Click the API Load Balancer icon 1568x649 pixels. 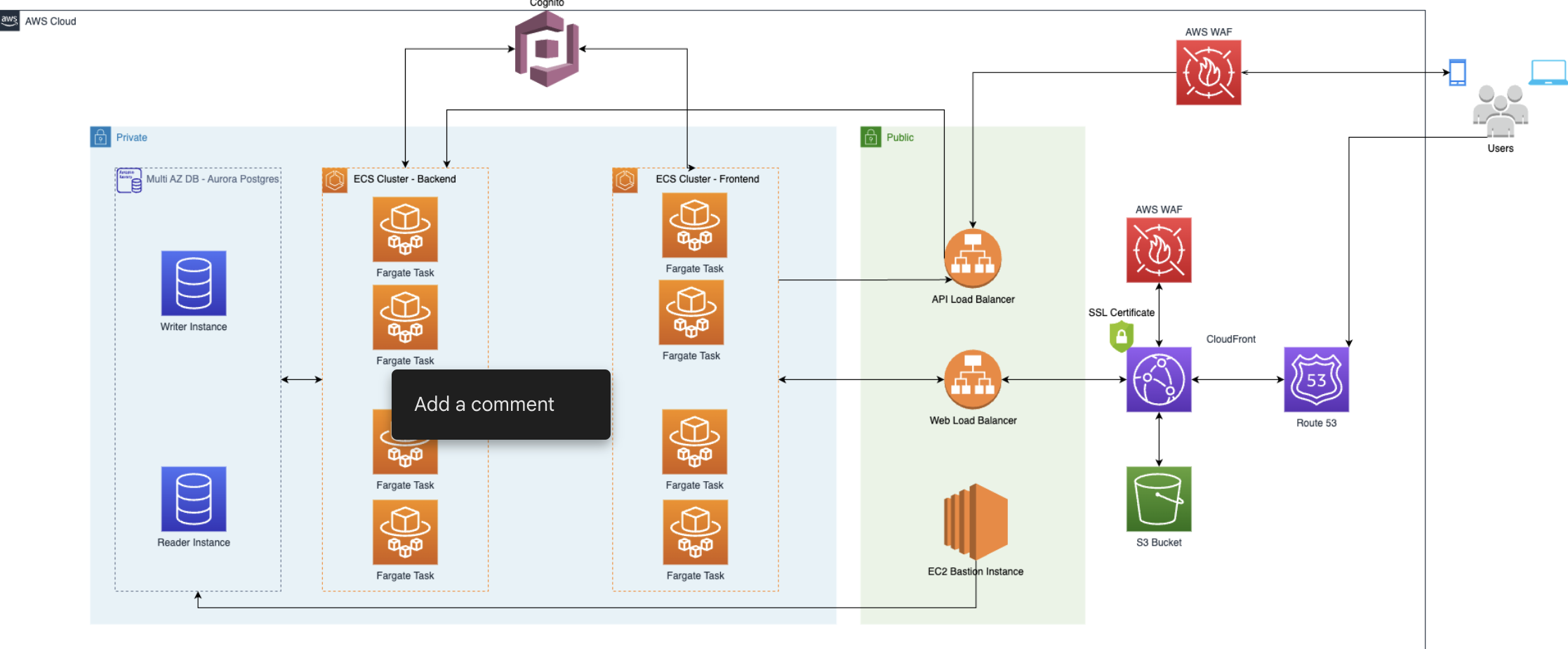pos(973,258)
